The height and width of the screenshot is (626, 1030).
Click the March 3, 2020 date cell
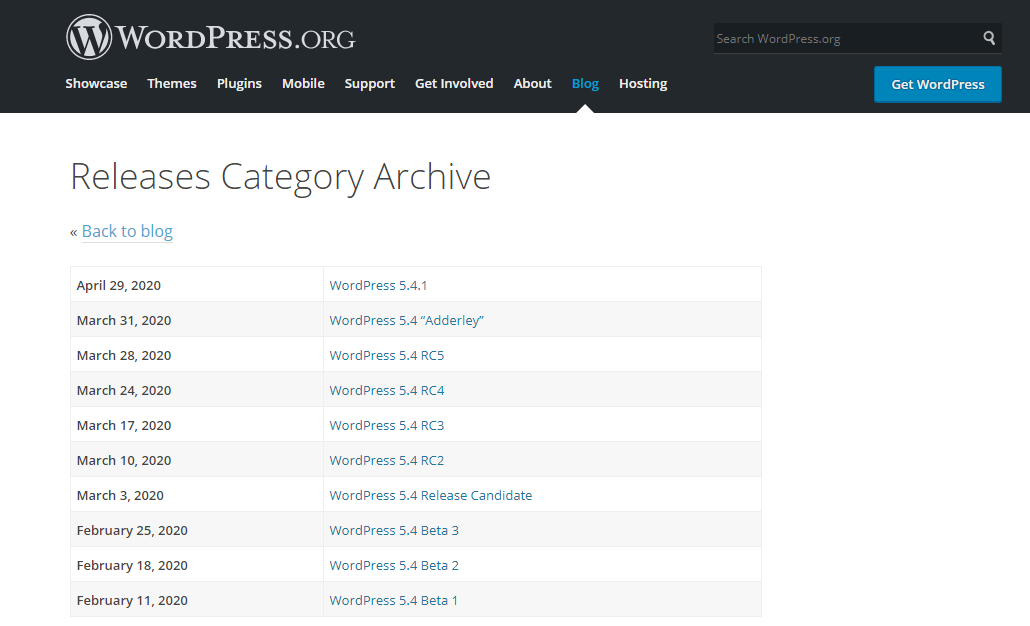196,495
